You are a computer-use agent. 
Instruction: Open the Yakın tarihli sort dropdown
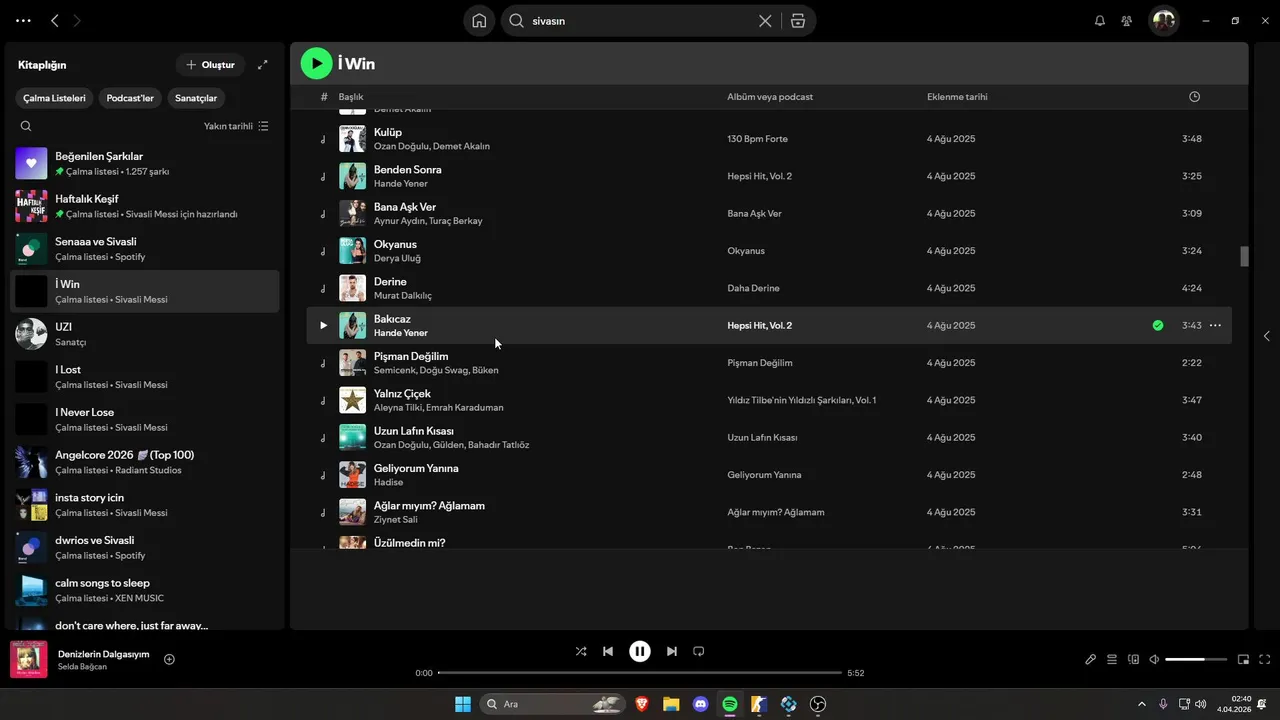click(236, 126)
